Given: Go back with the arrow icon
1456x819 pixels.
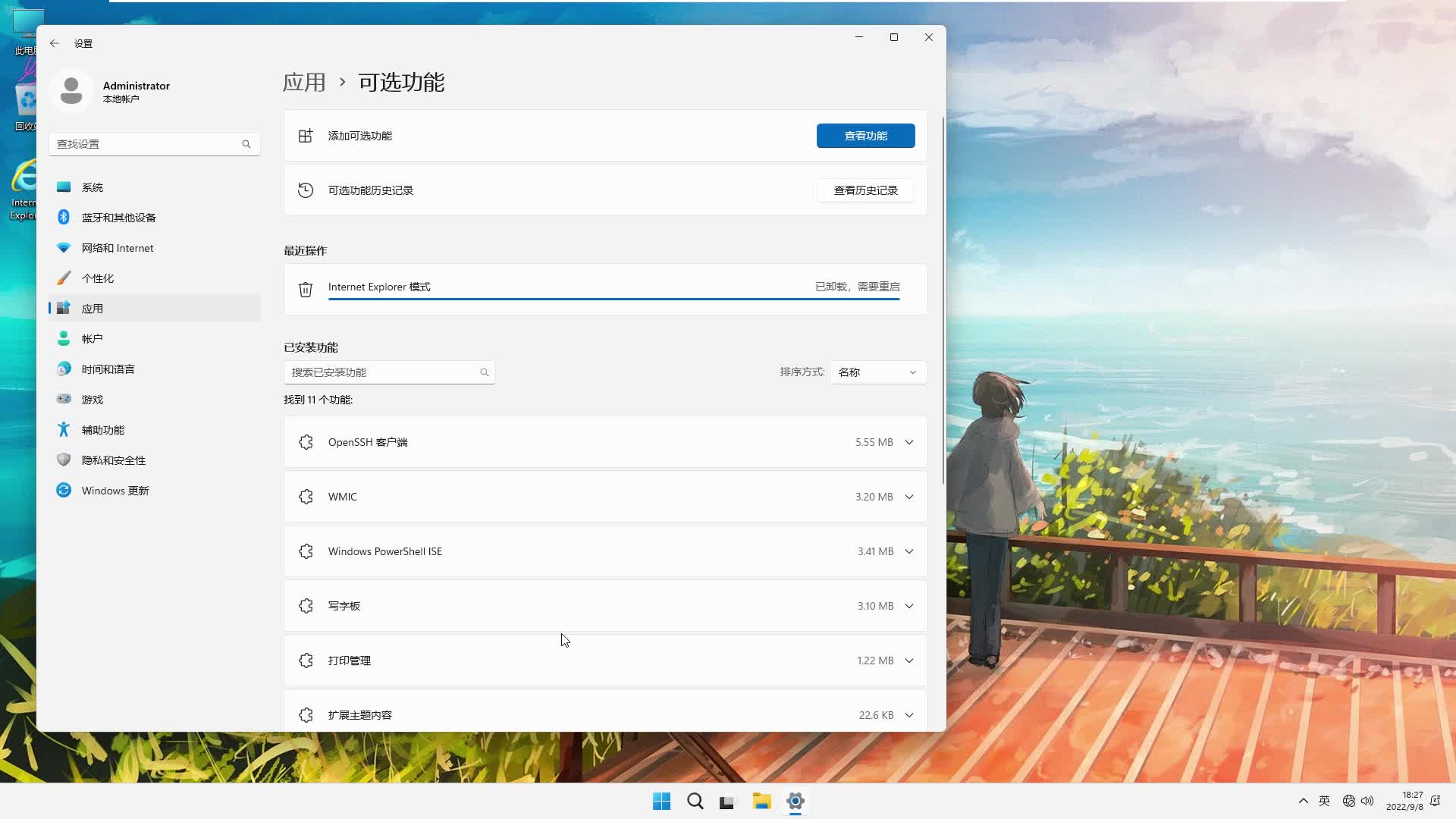Looking at the screenshot, I should (x=55, y=43).
